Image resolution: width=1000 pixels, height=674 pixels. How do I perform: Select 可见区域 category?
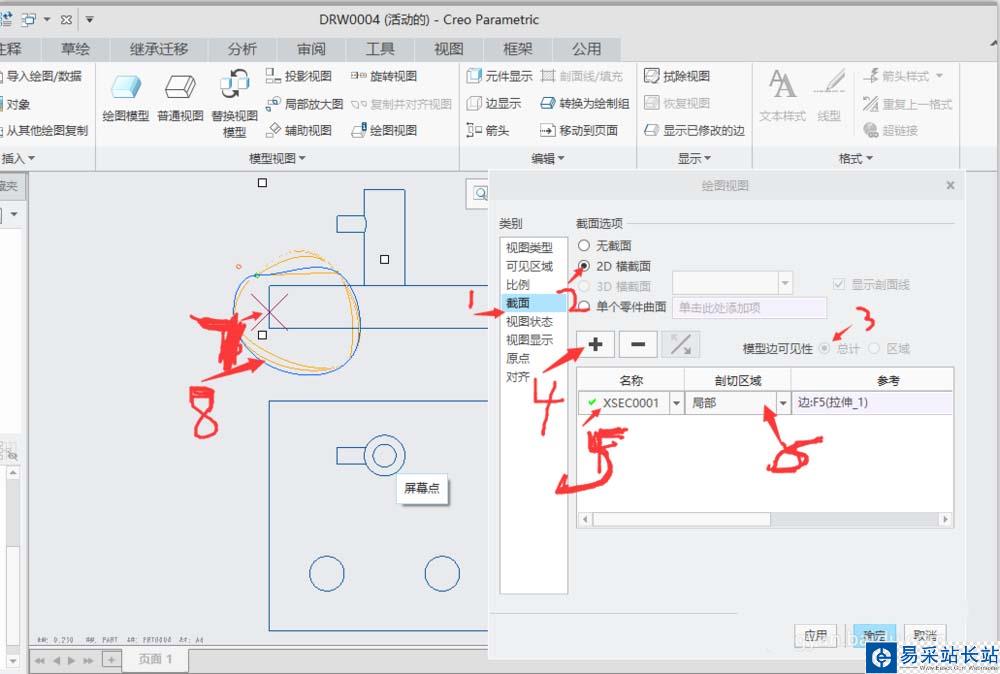click(533, 266)
